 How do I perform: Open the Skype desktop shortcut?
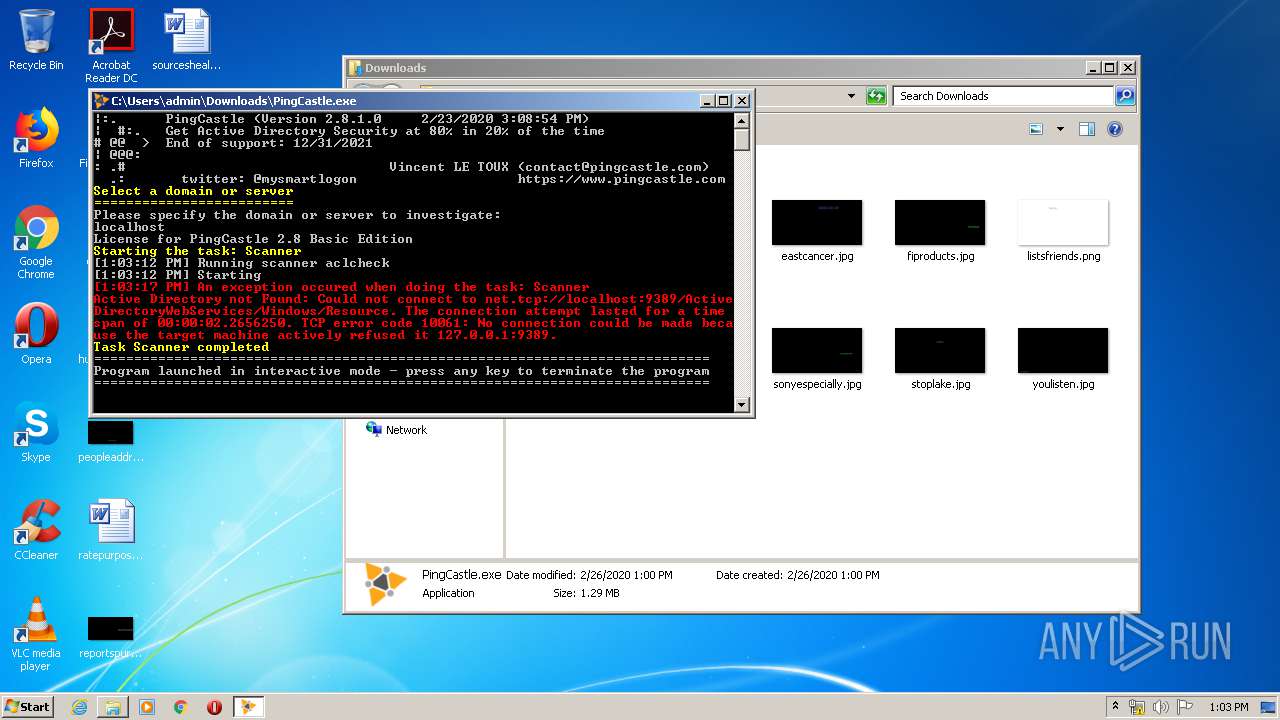pyautogui.click(x=36, y=432)
